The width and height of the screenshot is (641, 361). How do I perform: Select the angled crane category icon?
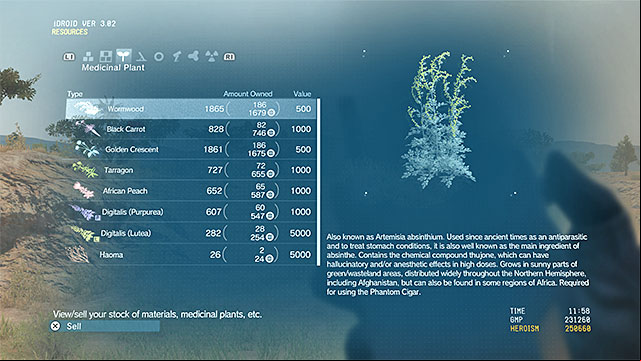[141, 56]
